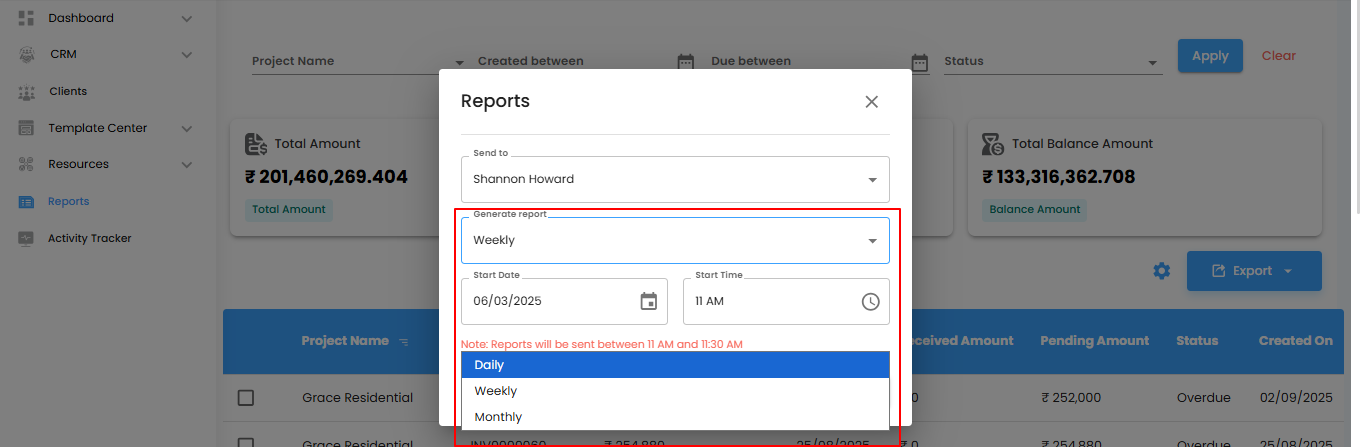Click the Due between calendar icon
The width and height of the screenshot is (1365, 447).
click(920, 62)
